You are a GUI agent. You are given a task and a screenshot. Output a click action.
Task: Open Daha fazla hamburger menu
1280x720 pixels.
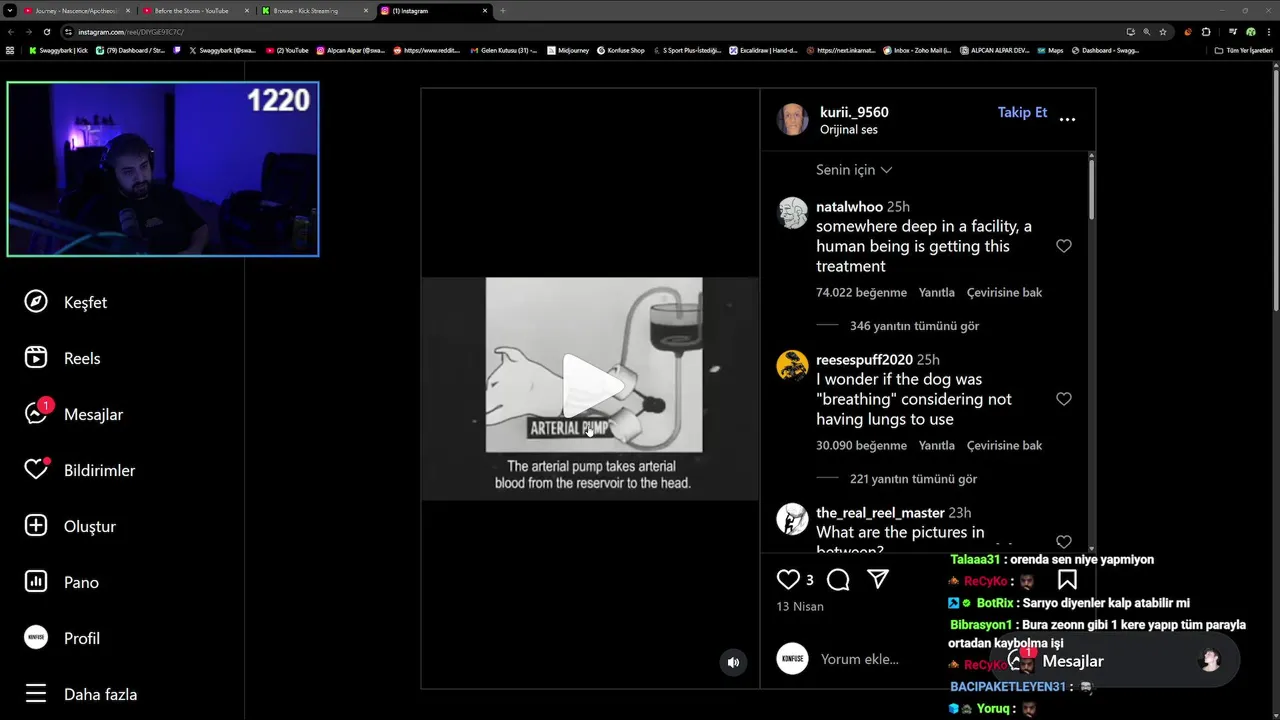36,694
